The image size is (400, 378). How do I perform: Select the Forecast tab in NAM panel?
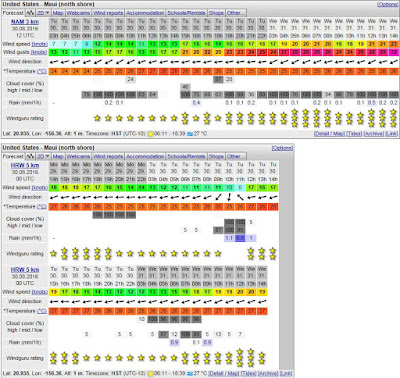13,13
